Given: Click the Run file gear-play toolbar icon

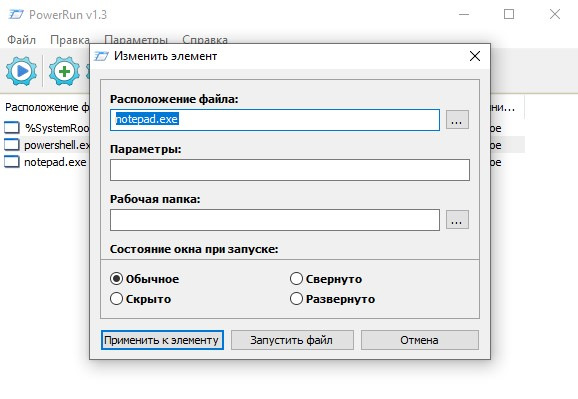Looking at the screenshot, I should coord(21,71).
